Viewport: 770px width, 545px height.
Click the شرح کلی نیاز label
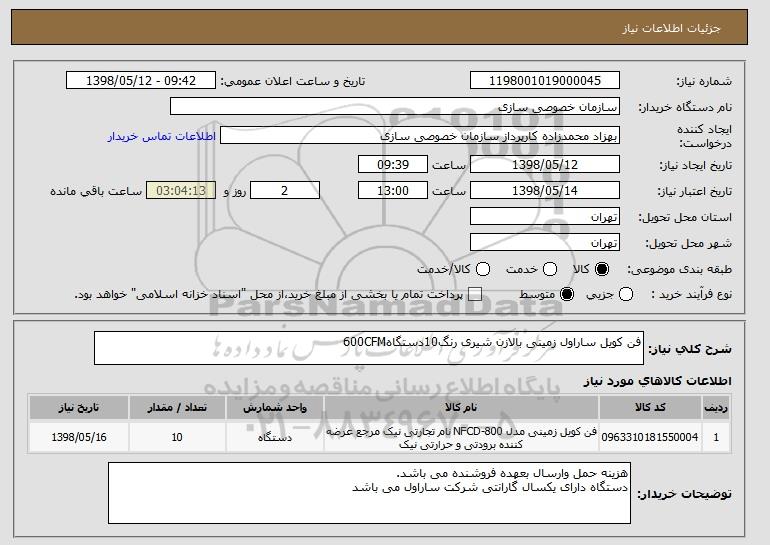pyautogui.click(x=690, y=349)
